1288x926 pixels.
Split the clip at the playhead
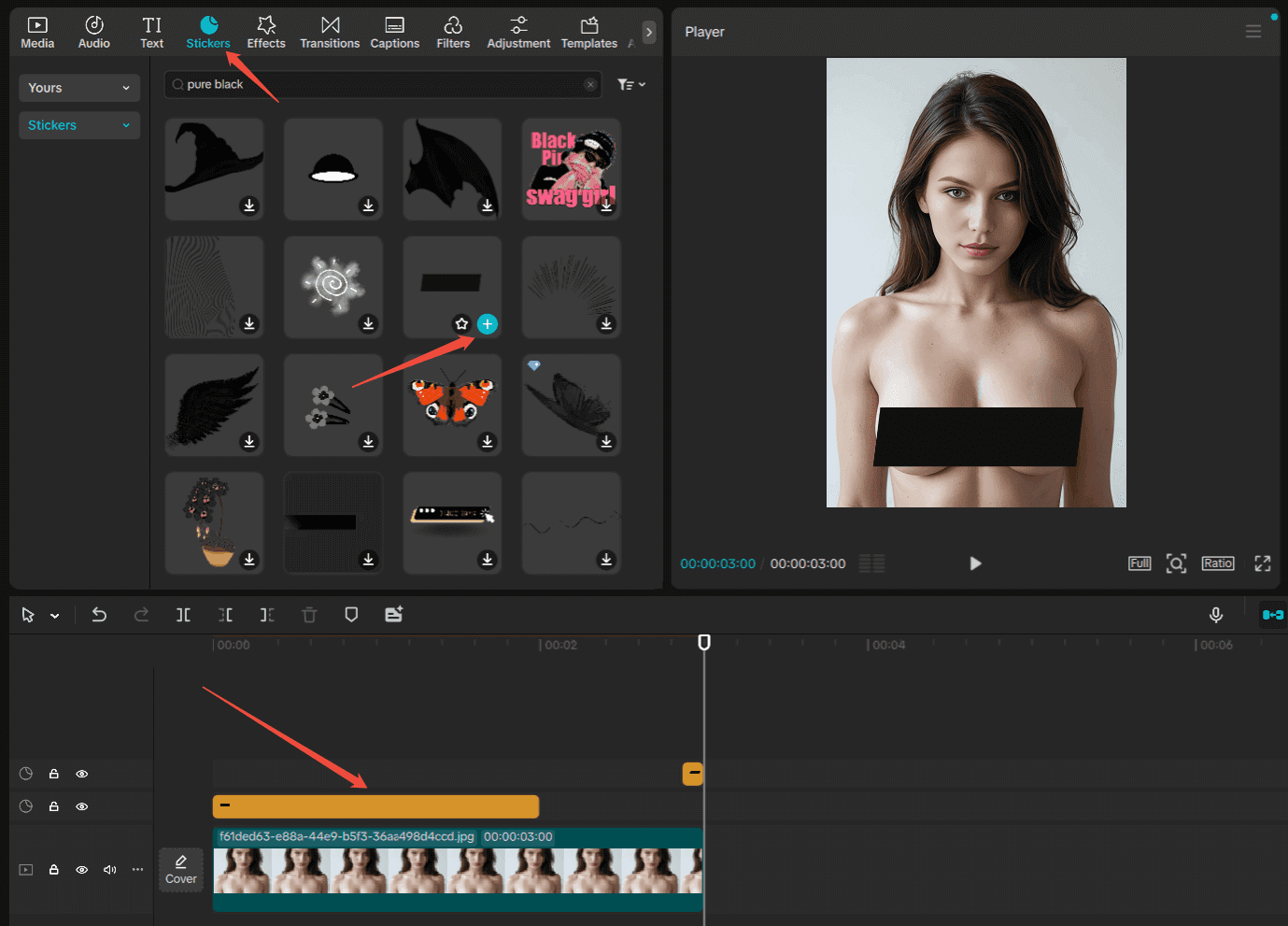[183, 615]
